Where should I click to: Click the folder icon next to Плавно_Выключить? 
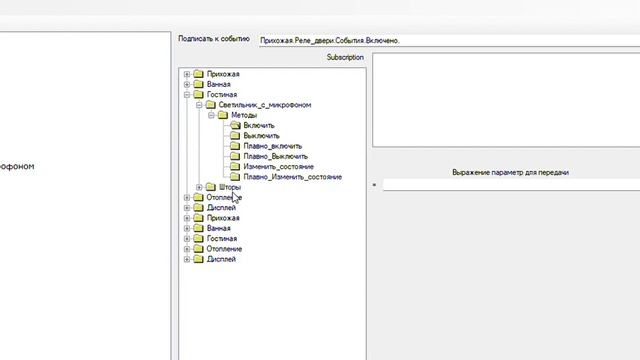235,156
